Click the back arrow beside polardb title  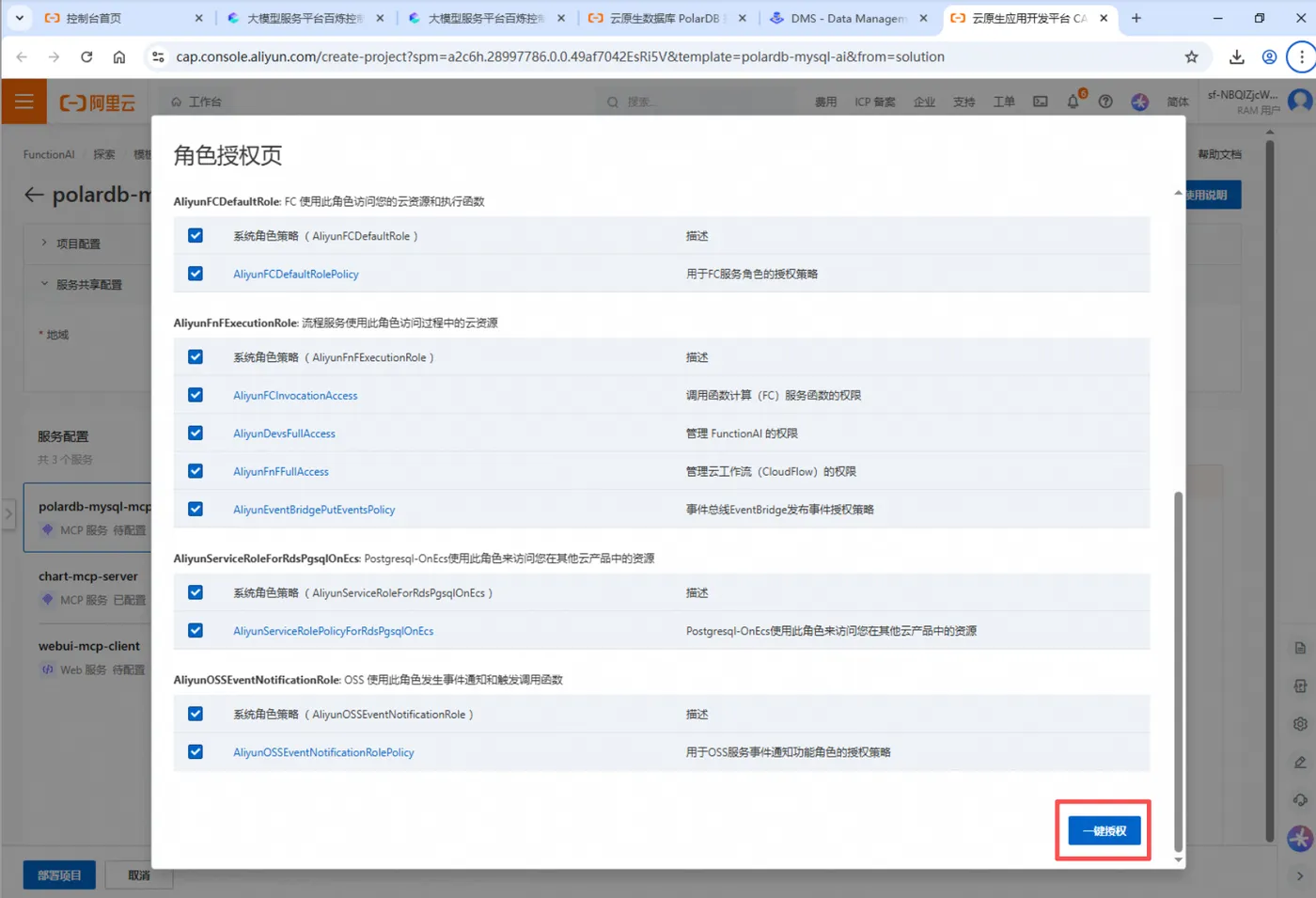34,195
